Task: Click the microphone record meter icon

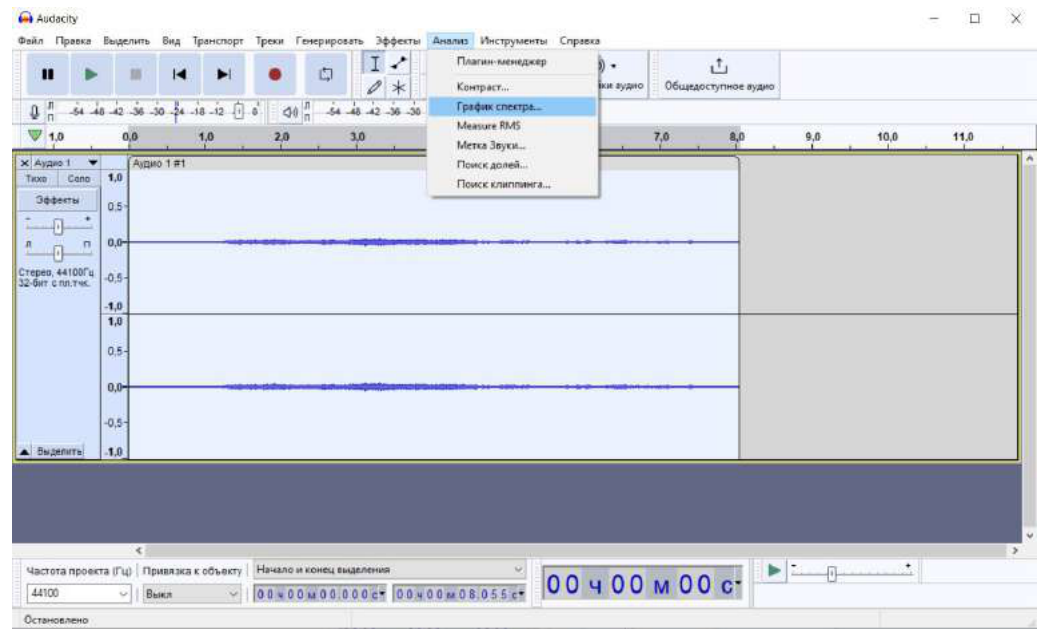Action: (35, 112)
